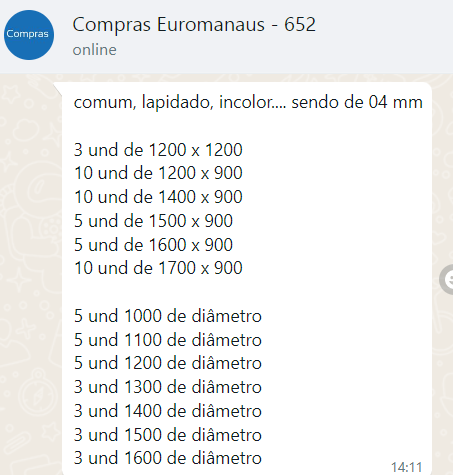
Task: Click the line 10 und de 1400 x 900
Action: [158, 197]
